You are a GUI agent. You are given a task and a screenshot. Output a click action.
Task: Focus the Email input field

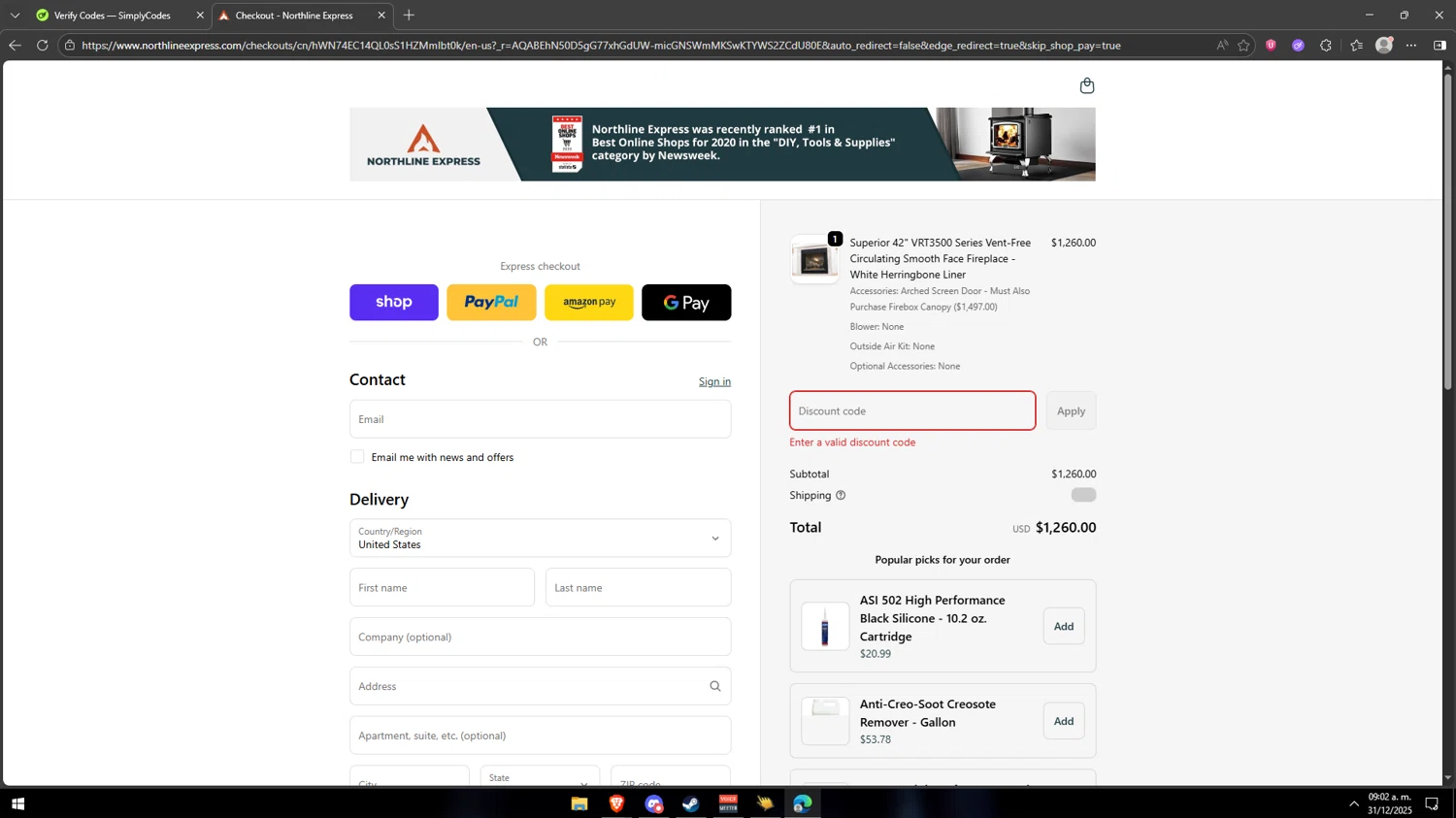click(x=540, y=419)
